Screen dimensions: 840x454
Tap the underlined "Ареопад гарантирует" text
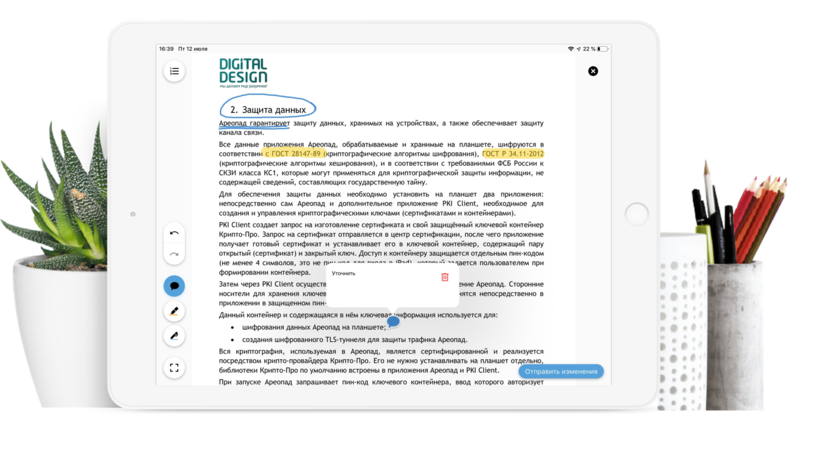pyautogui.click(x=254, y=123)
